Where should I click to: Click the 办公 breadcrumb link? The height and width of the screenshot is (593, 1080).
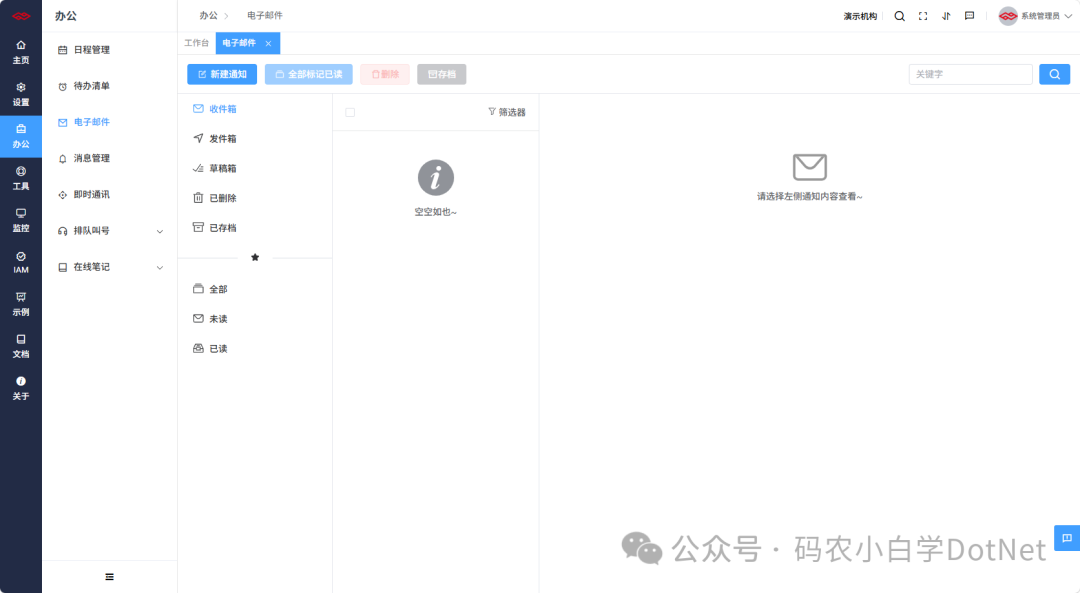[208, 15]
